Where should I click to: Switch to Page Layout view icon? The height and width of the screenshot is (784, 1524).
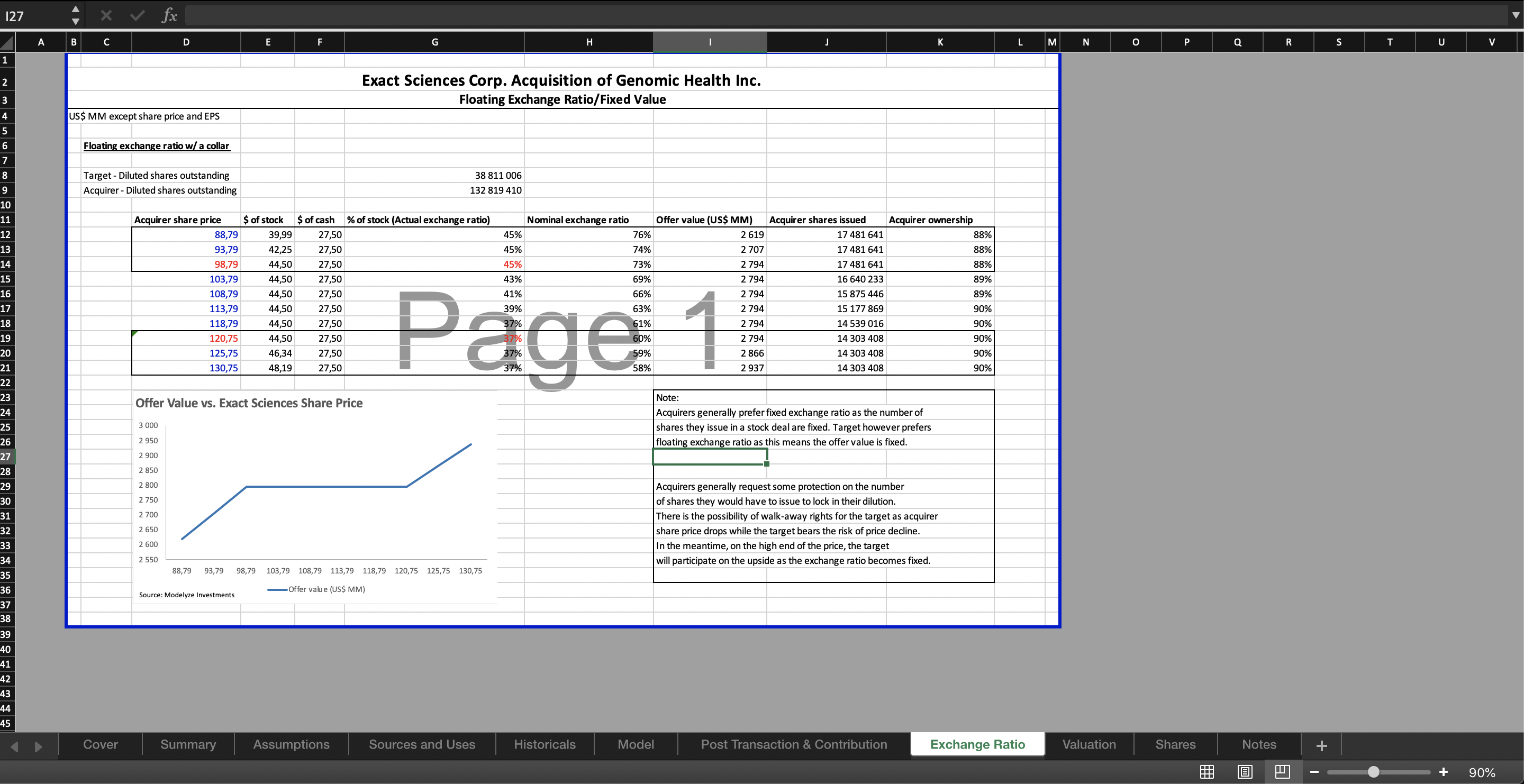point(1245,772)
